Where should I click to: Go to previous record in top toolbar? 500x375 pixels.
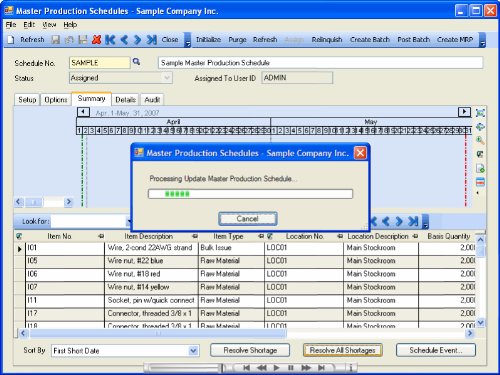[124, 40]
